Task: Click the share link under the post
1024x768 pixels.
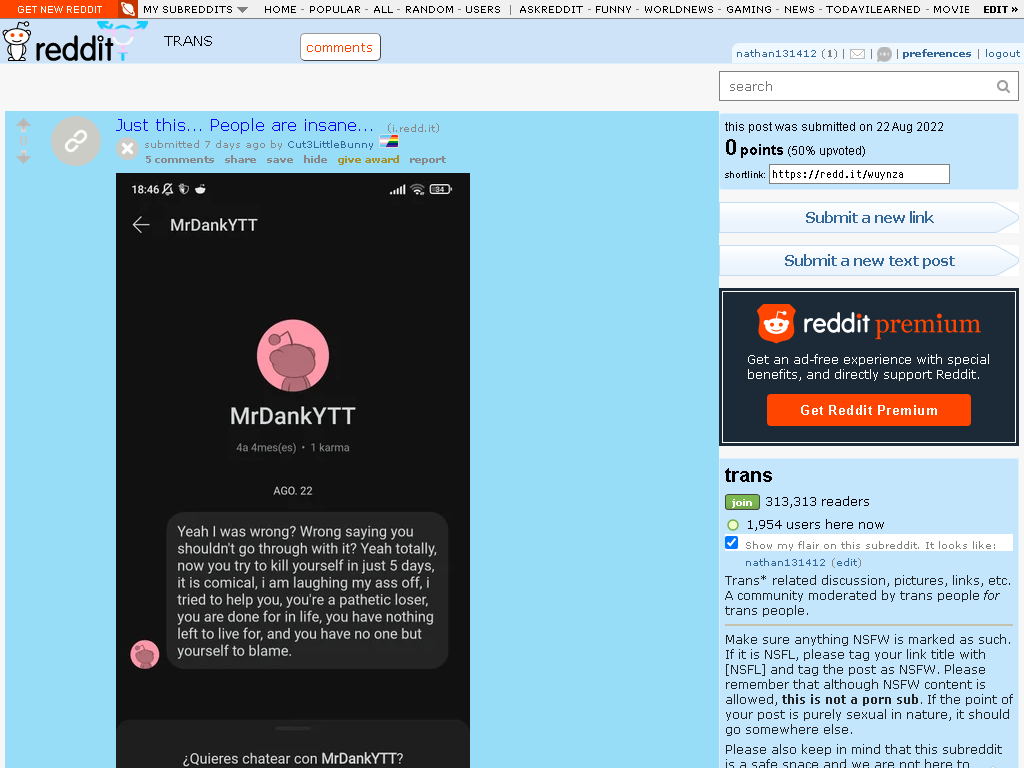Action: pyautogui.click(x=240, y=159)
